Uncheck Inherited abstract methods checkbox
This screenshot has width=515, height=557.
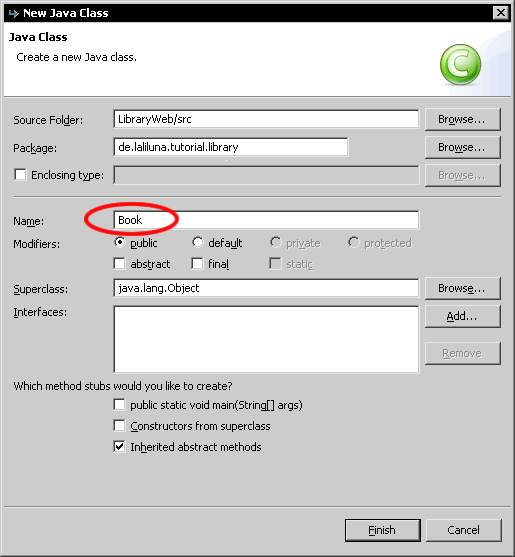(x=119, y=447)
